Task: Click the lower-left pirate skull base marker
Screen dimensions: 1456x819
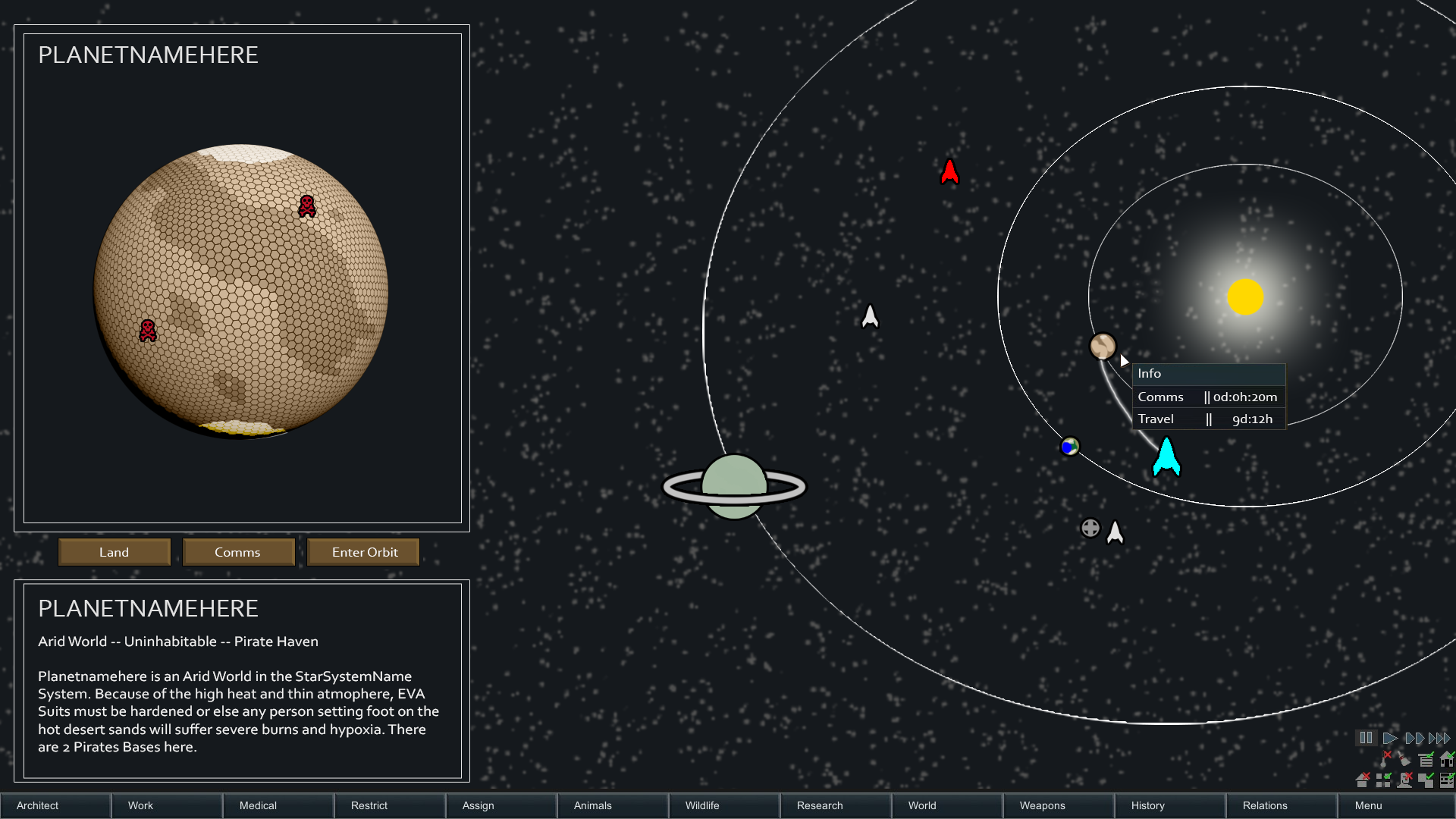Action: (148, 331)
